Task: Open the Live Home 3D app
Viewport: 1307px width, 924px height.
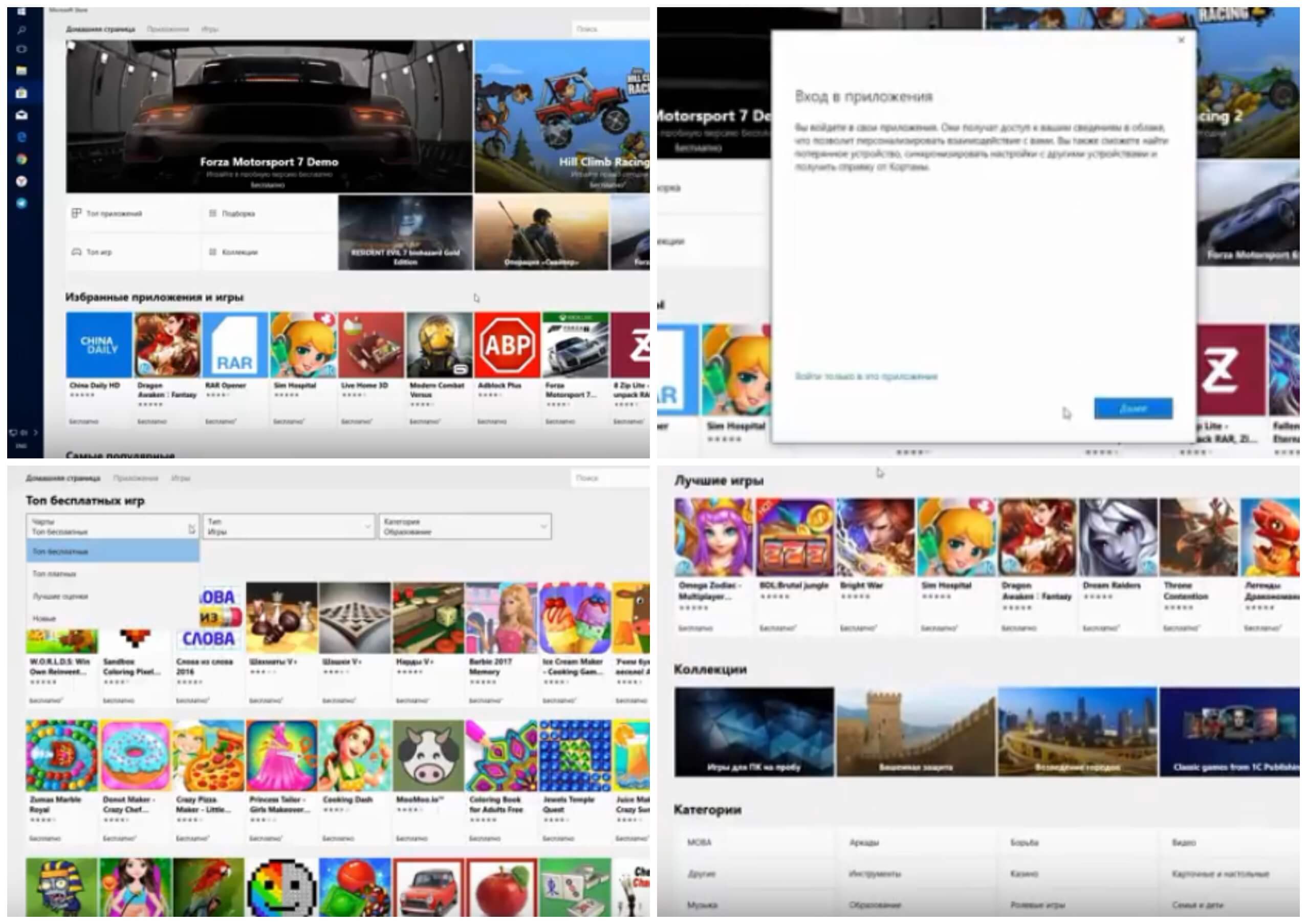Action: (371, 369)
